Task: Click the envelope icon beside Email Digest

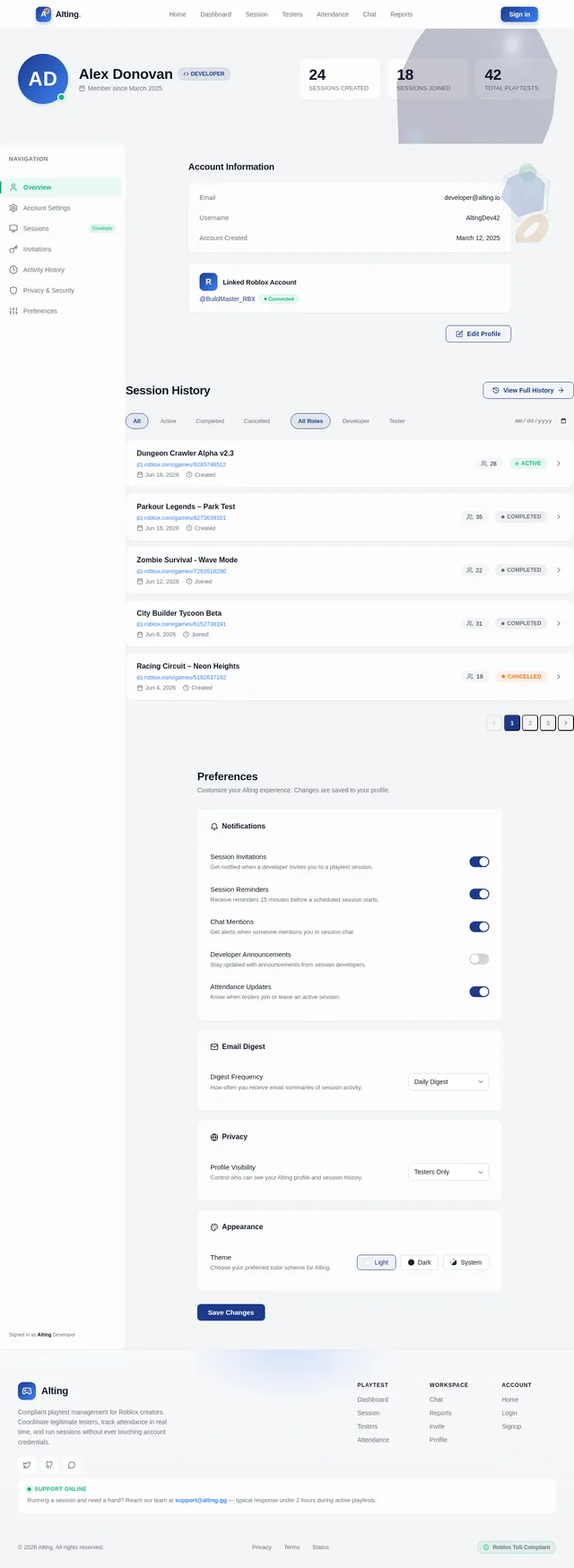Action: point(214,1046)
